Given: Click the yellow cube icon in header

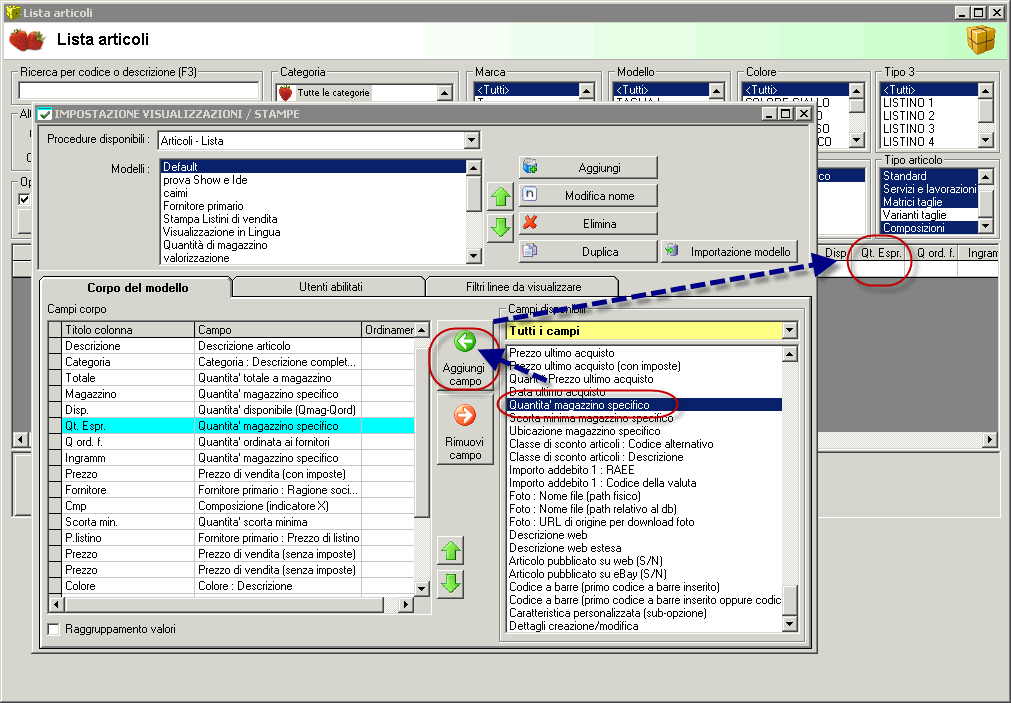Looking at the screenshot, I should tap(980, 40).
